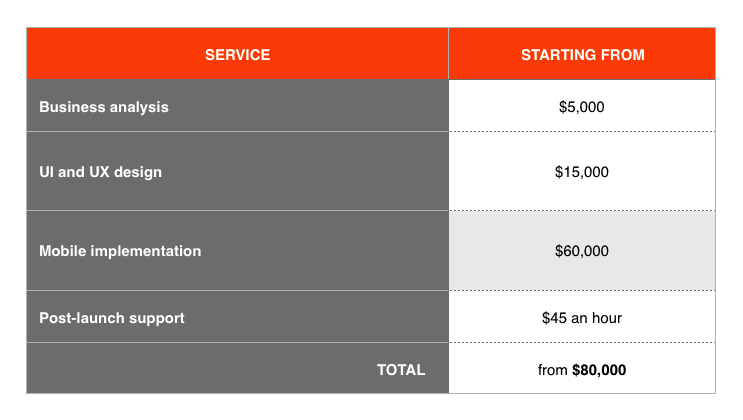743x420 pixels.
Task: Click the word 'support' in fourth row
Action: point(157,319)
